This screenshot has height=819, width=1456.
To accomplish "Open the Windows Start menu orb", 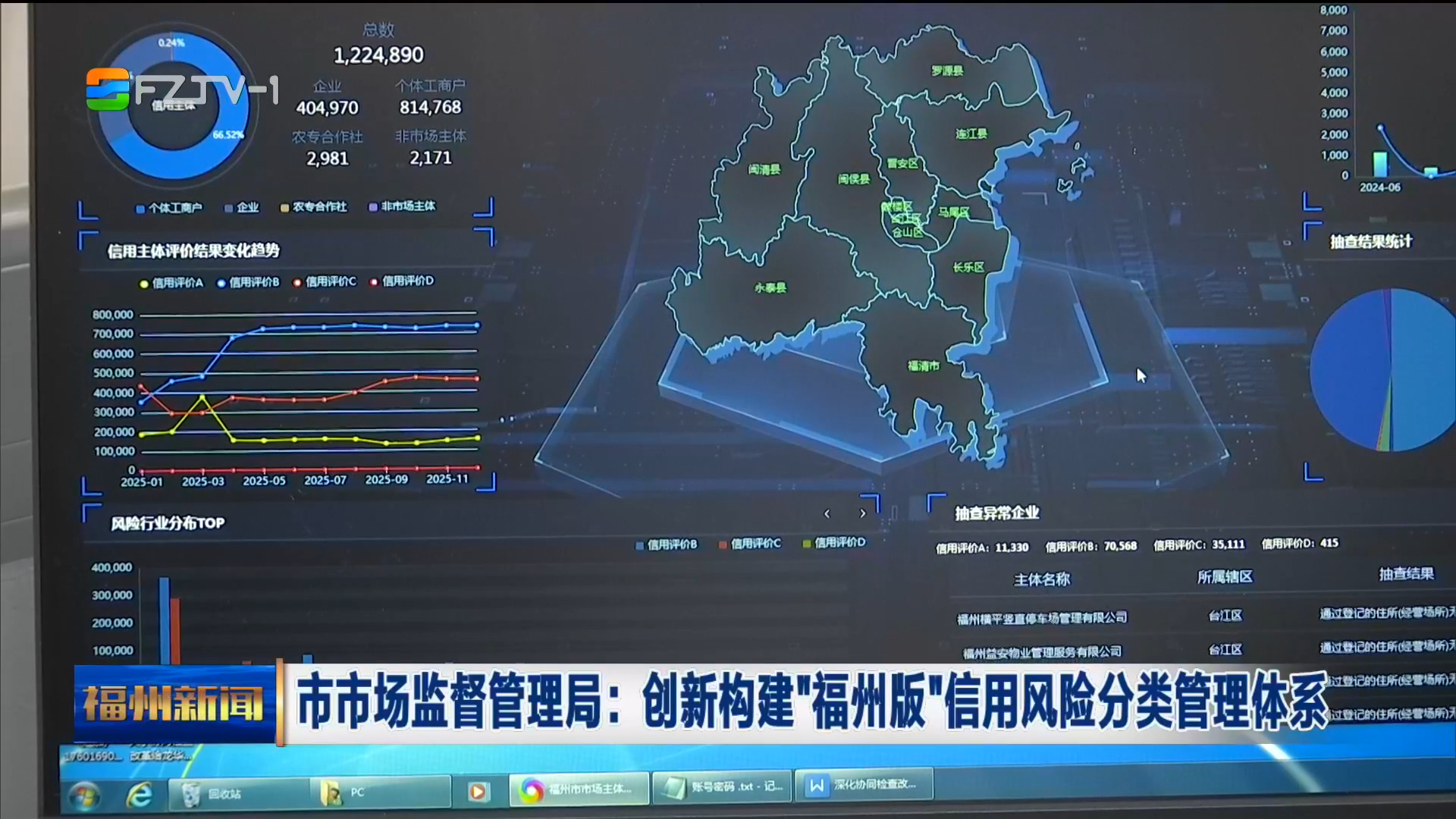I will pyautogui.click(x=84, y=795).
